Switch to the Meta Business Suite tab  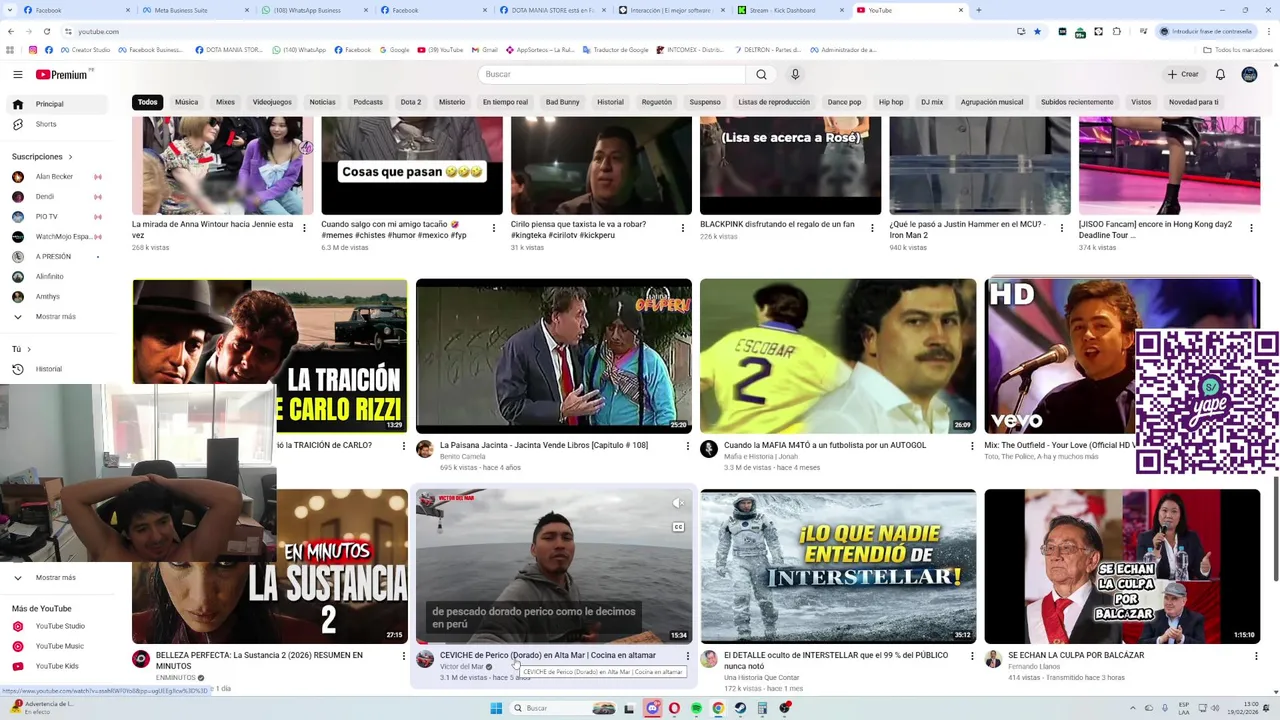(194, 10)
